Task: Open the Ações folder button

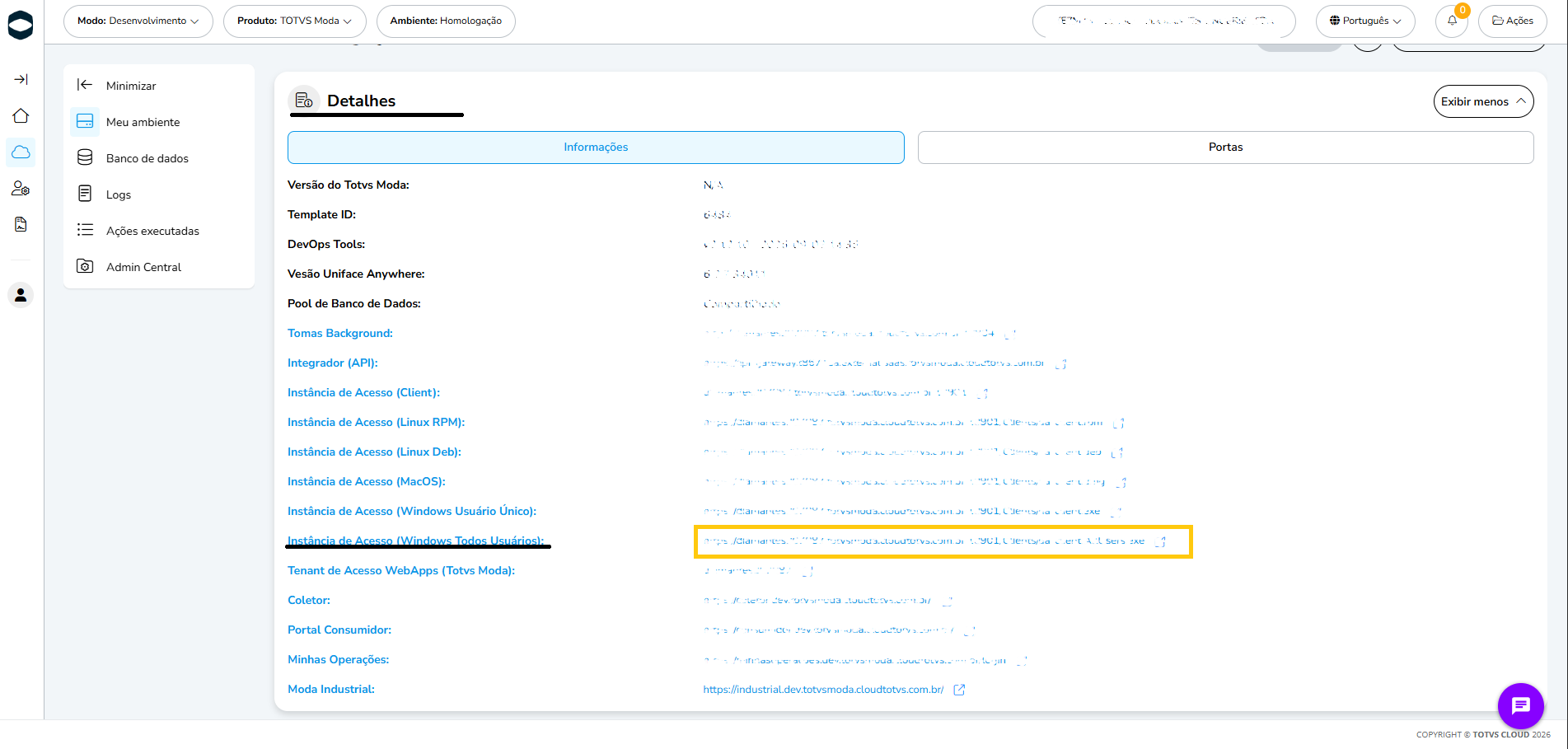Action: pyautogui.click(x=1513, y=21)
